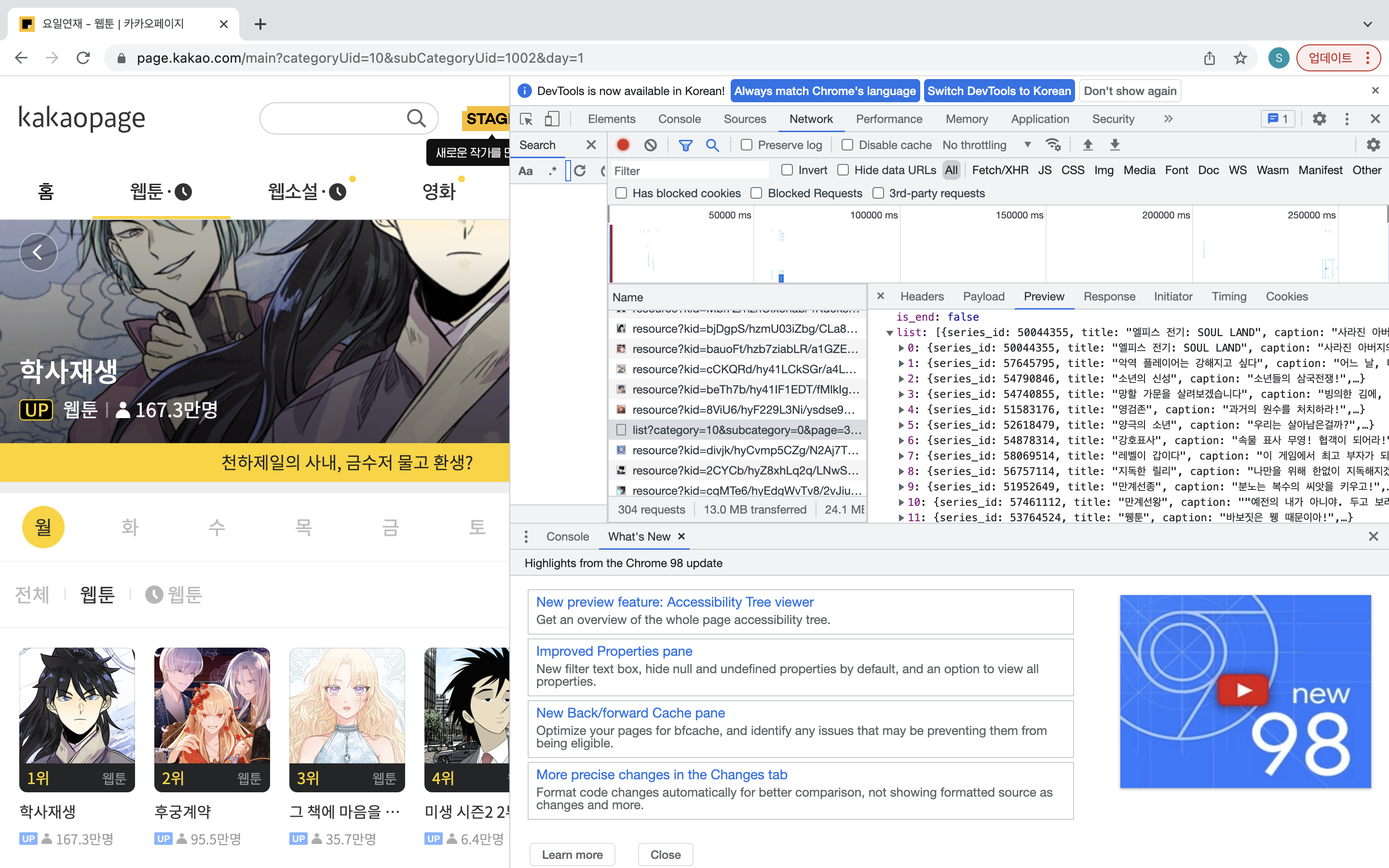Open the network requests filter funnel
The height and width of the screenshot is (868, 1389).
(686, 145)
